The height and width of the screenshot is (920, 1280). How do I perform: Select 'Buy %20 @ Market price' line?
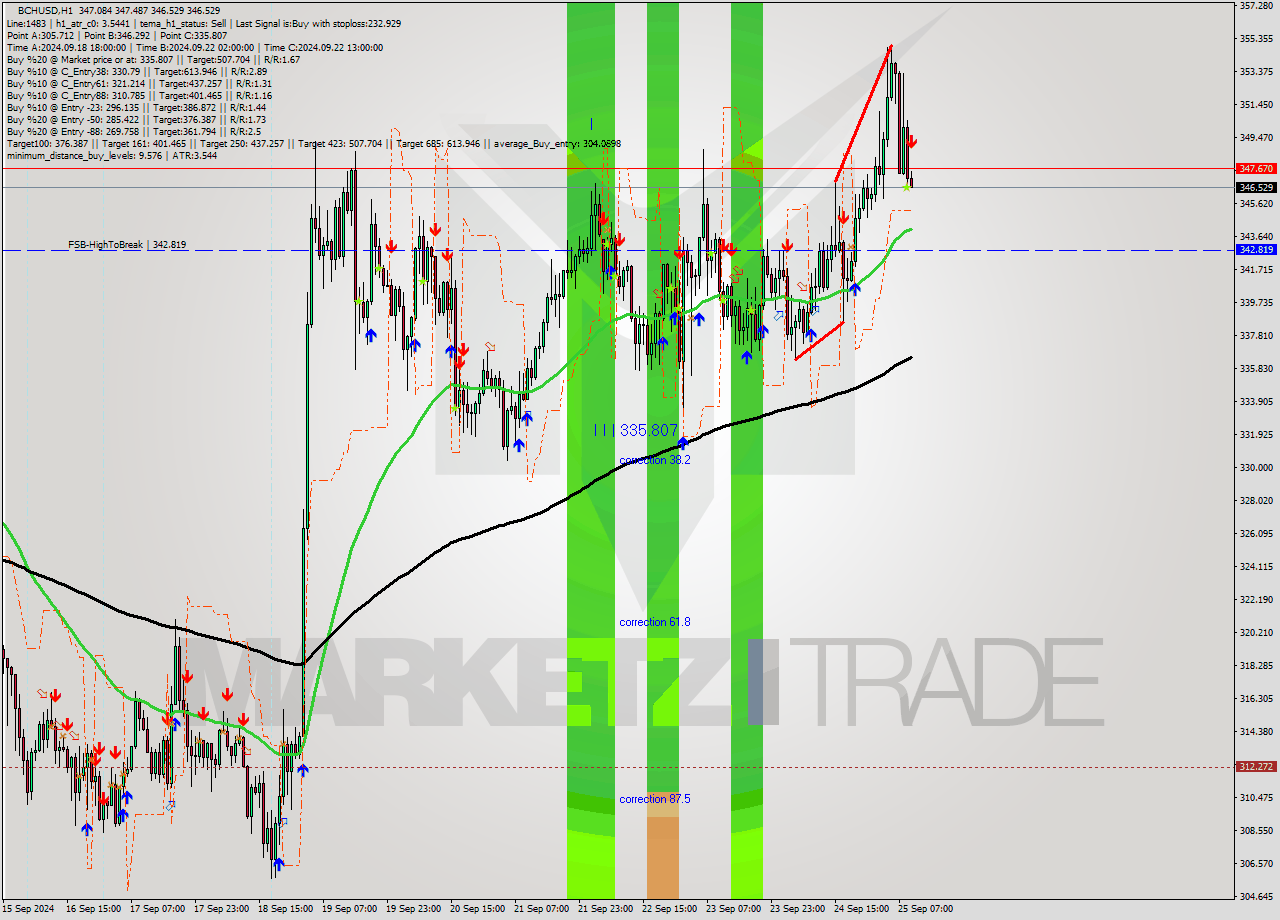click(153, 59)
